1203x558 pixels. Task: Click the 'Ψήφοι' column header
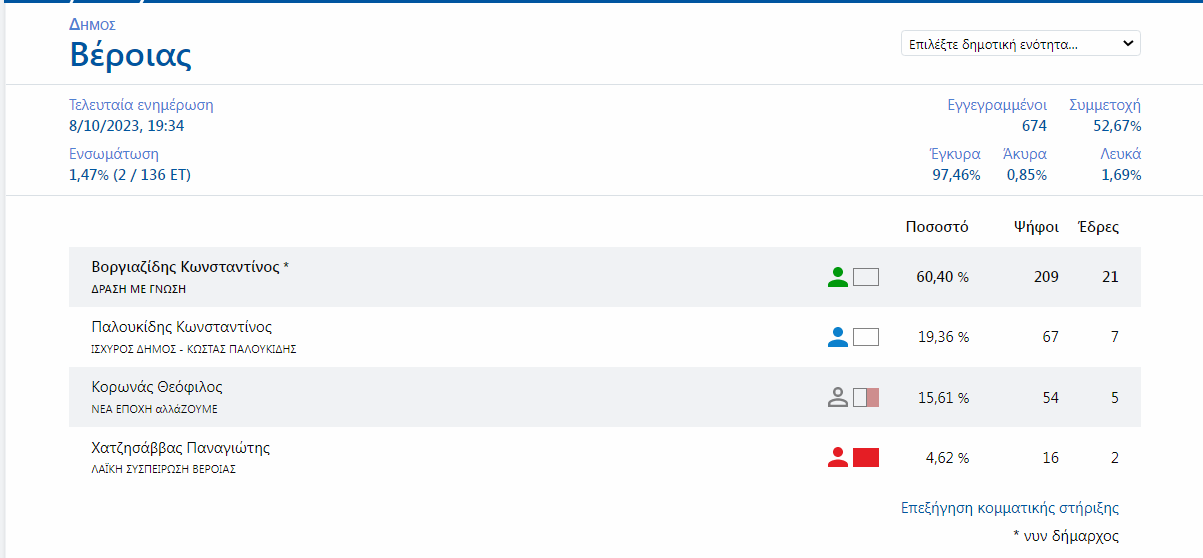point(1036,227)
